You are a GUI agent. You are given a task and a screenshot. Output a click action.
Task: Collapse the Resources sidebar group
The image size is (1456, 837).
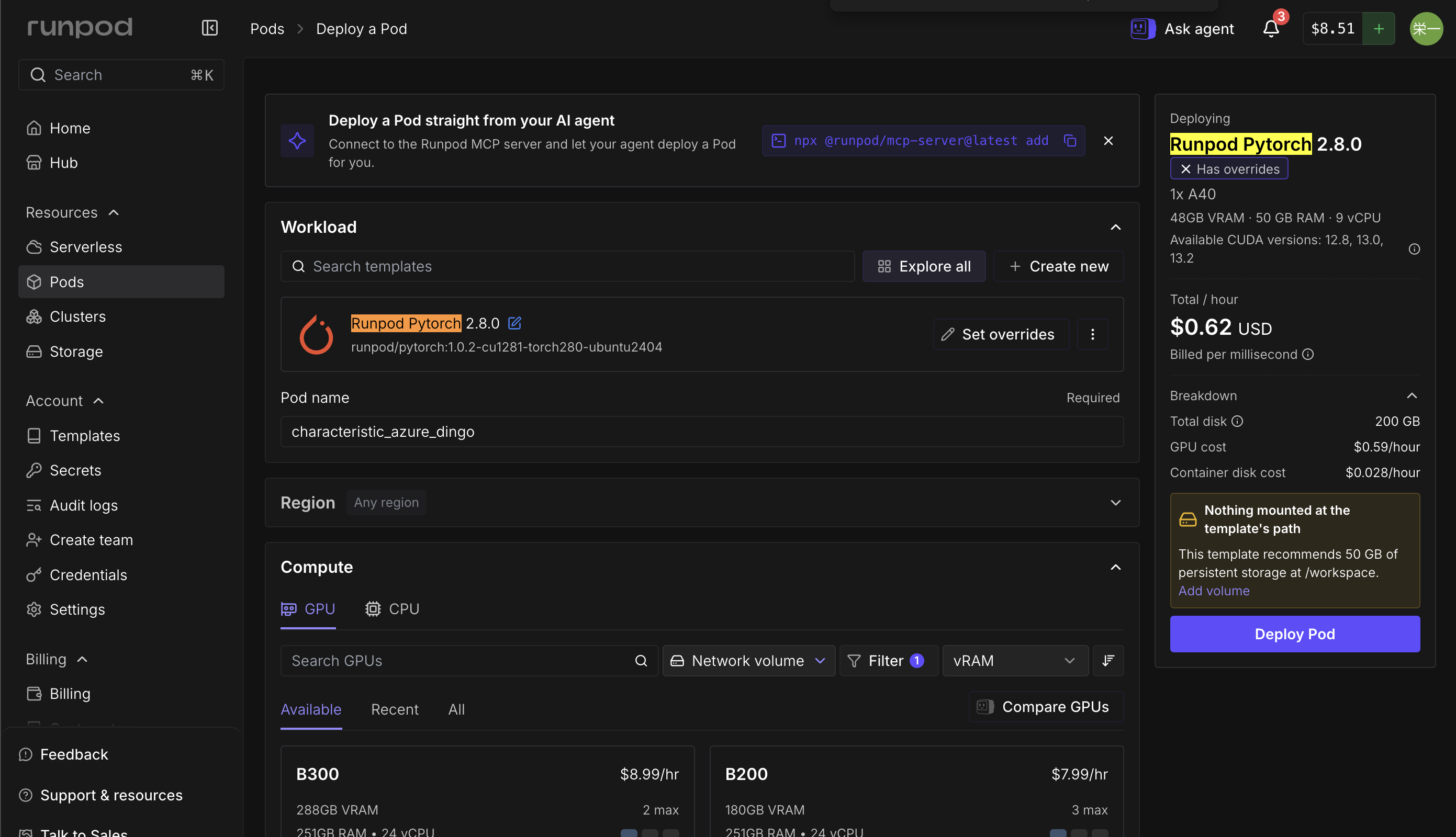click(x=72, y=212)
